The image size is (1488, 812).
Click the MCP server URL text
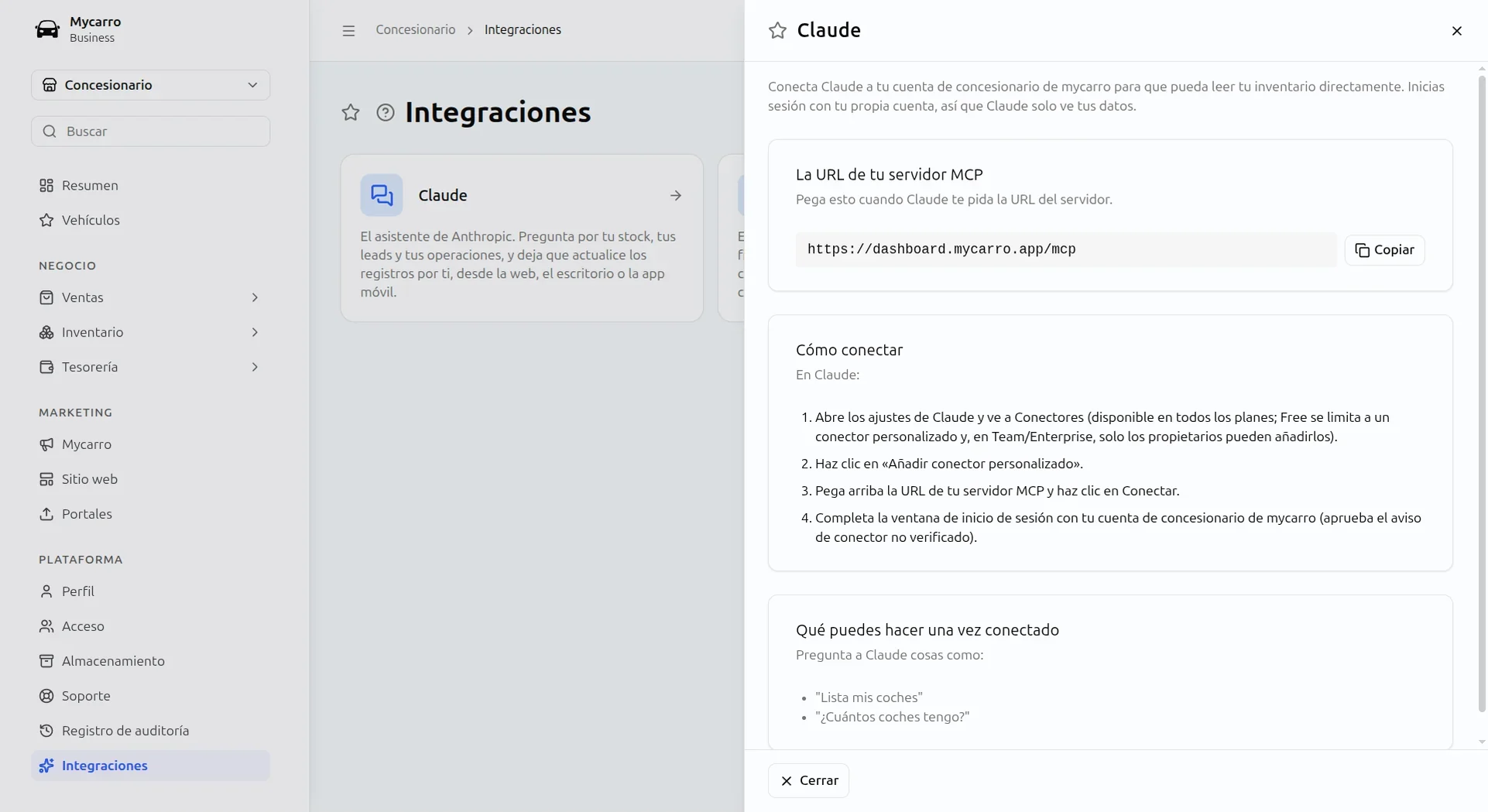[x=941, y=250]
